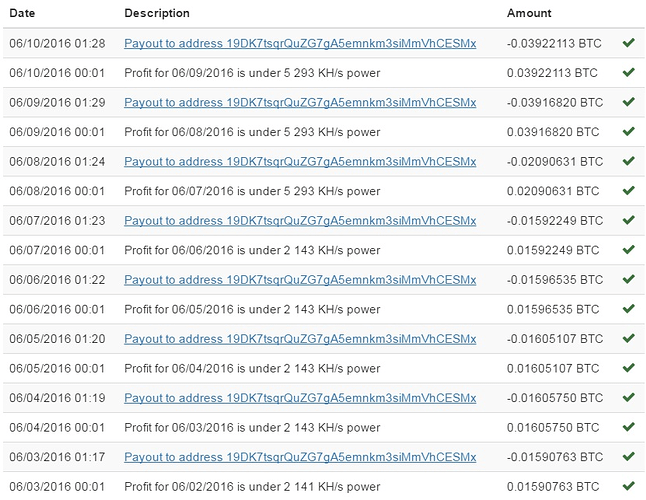Click green checkmark for 0.03922113 BTC profit

click(x=628, y=72)
